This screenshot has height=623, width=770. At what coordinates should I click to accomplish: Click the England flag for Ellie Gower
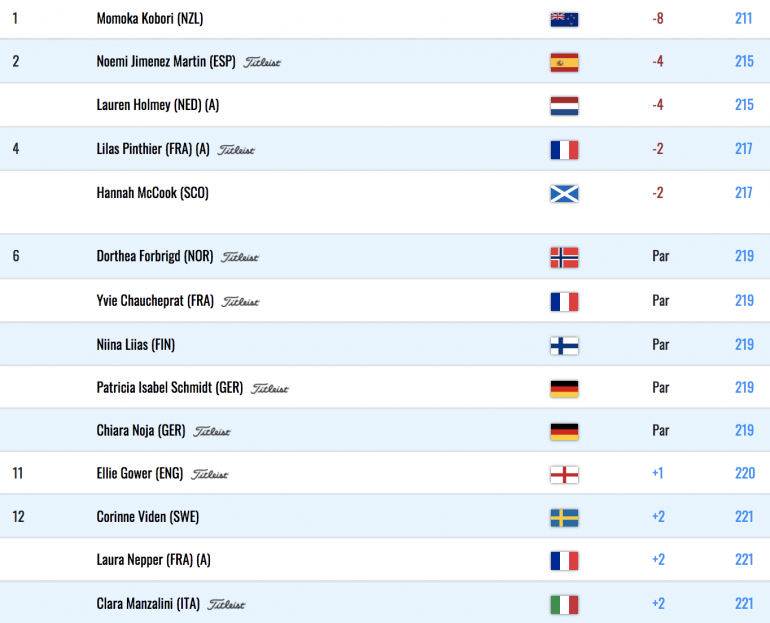point(564,475)
